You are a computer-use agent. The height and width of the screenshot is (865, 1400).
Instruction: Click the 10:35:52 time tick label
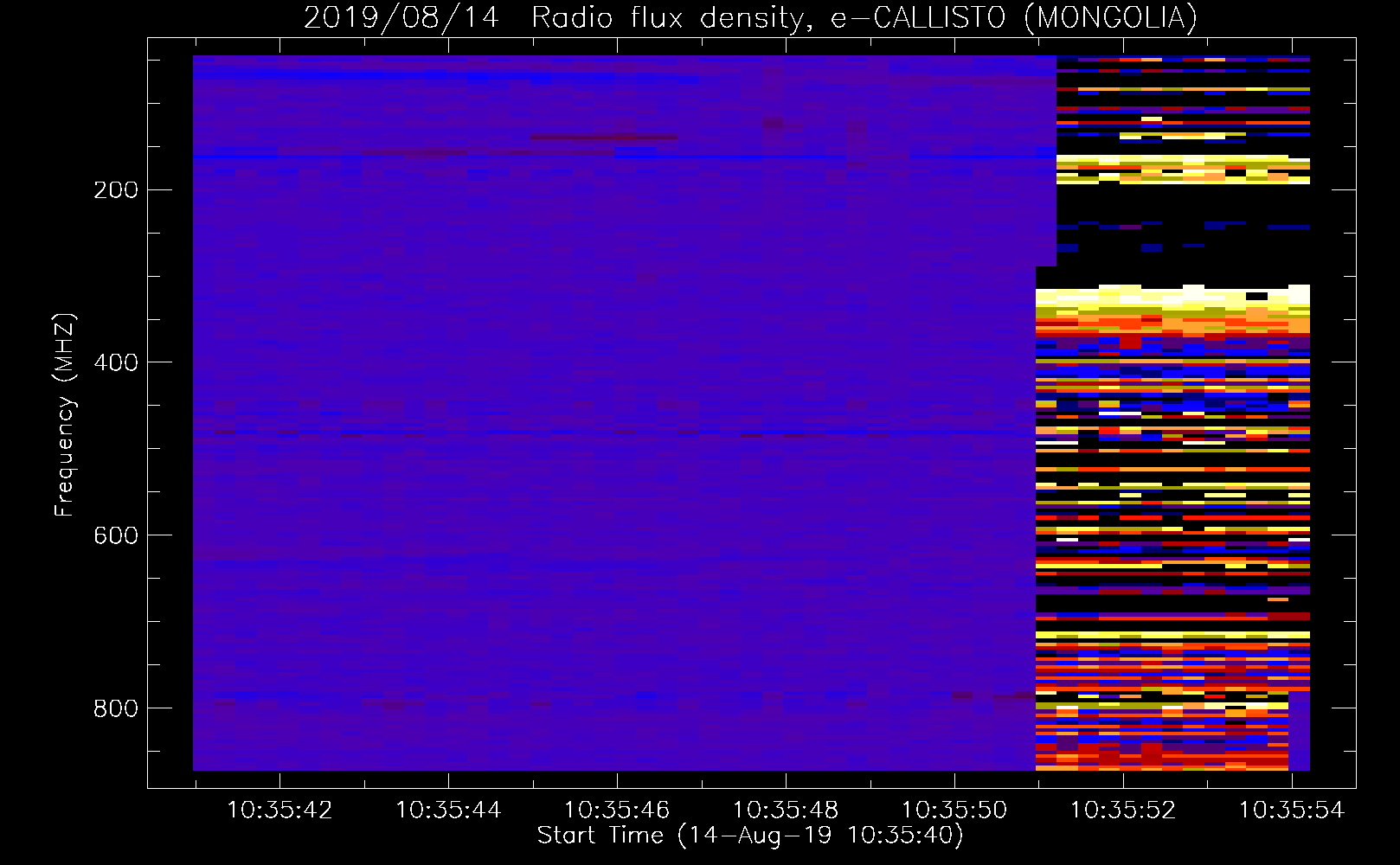click(1123, 810)
